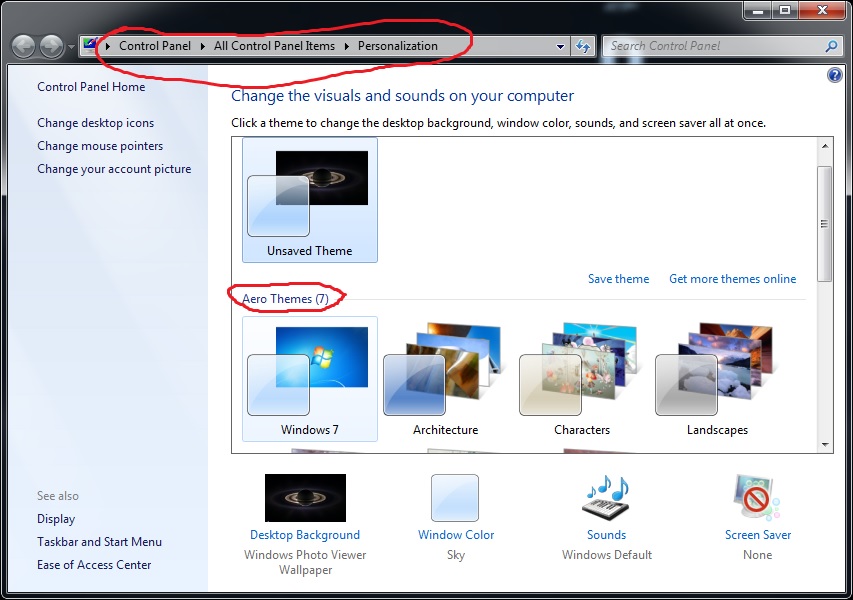Image resolution: width=853 pixels, height=600 pixels.
Task: Open Help with the question mark icon
Action: point(835,75)
